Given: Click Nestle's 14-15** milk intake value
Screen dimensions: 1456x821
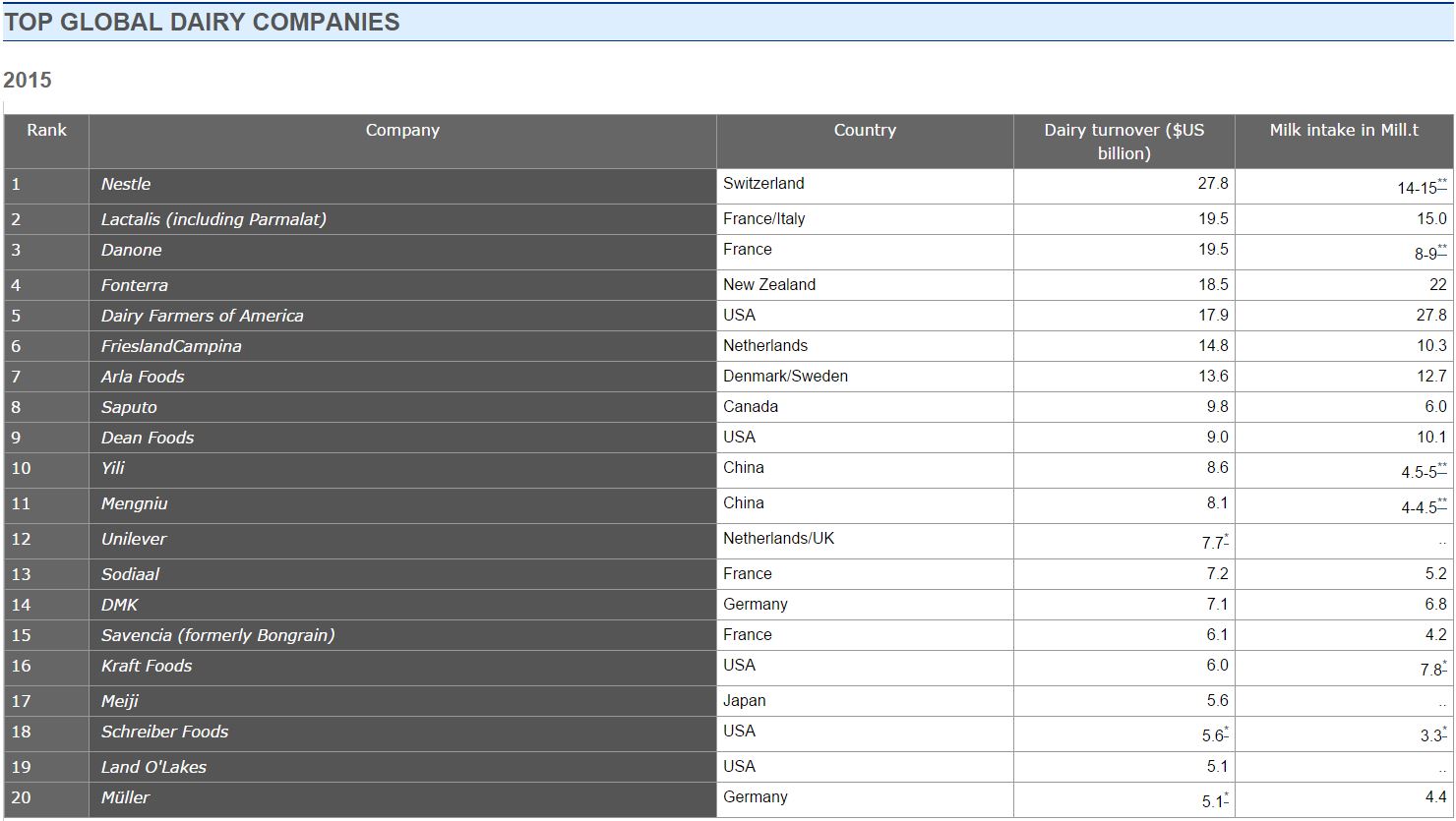Looking at the screenshot, I should tap(1423, 187).
